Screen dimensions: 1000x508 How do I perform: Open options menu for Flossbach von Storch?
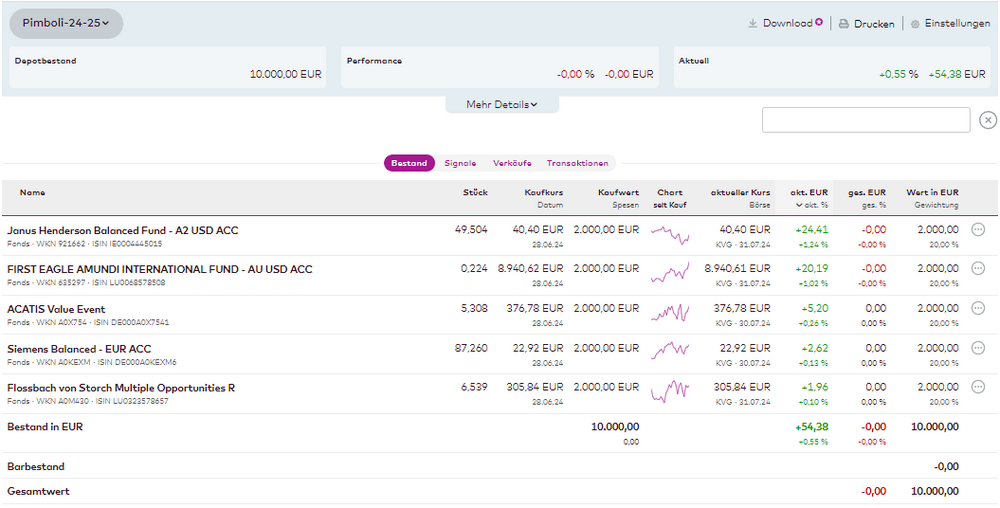tap(978, 388)
